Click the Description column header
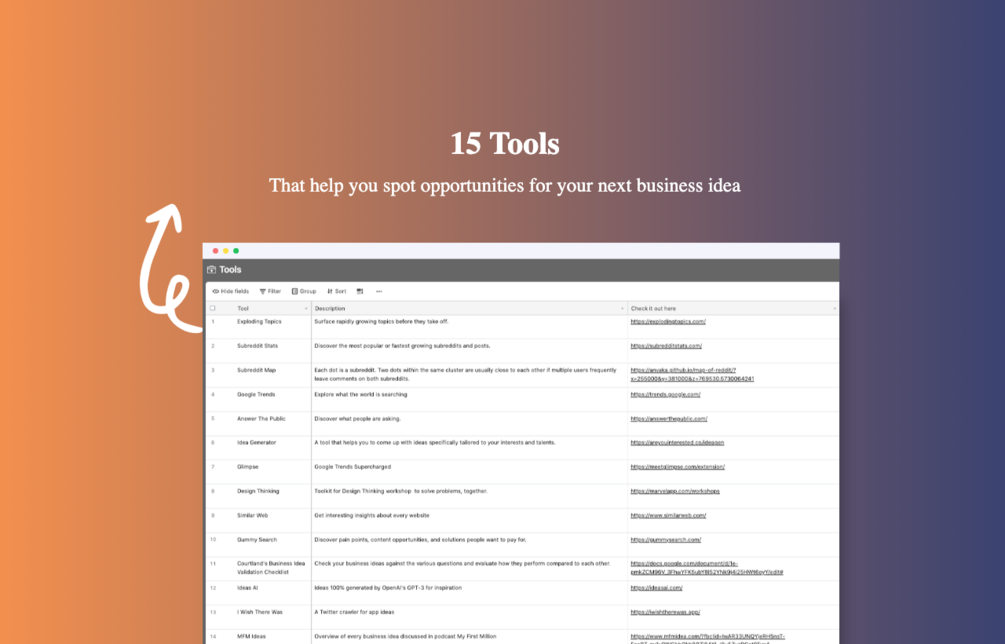Viewport: 1005px width, 644px height. [470, 308]
